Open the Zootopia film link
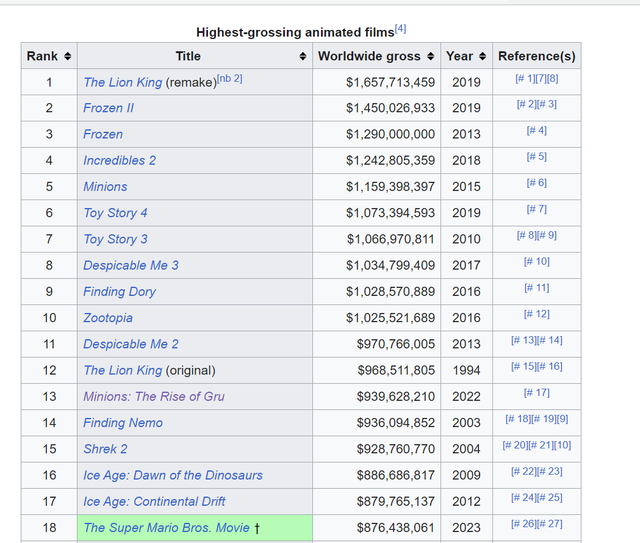 pyautogui.click(x=108, y=318)
